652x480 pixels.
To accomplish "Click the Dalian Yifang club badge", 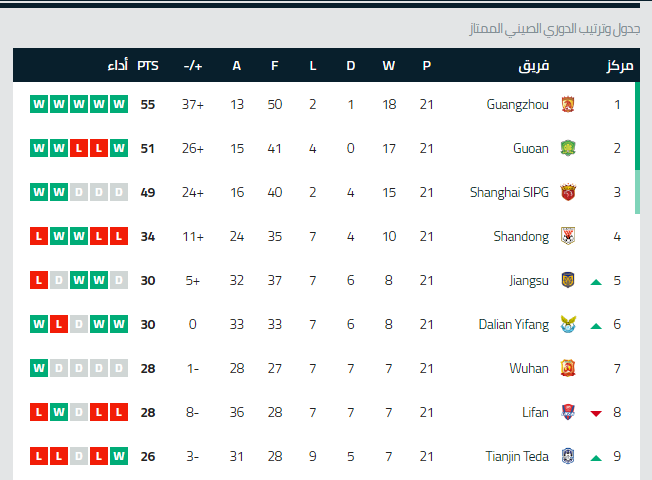I will 567,324.
